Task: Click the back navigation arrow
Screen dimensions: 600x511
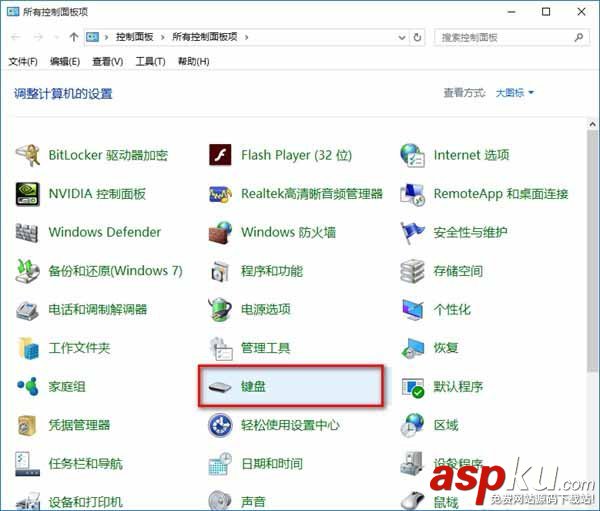Action: coord(16,37)
